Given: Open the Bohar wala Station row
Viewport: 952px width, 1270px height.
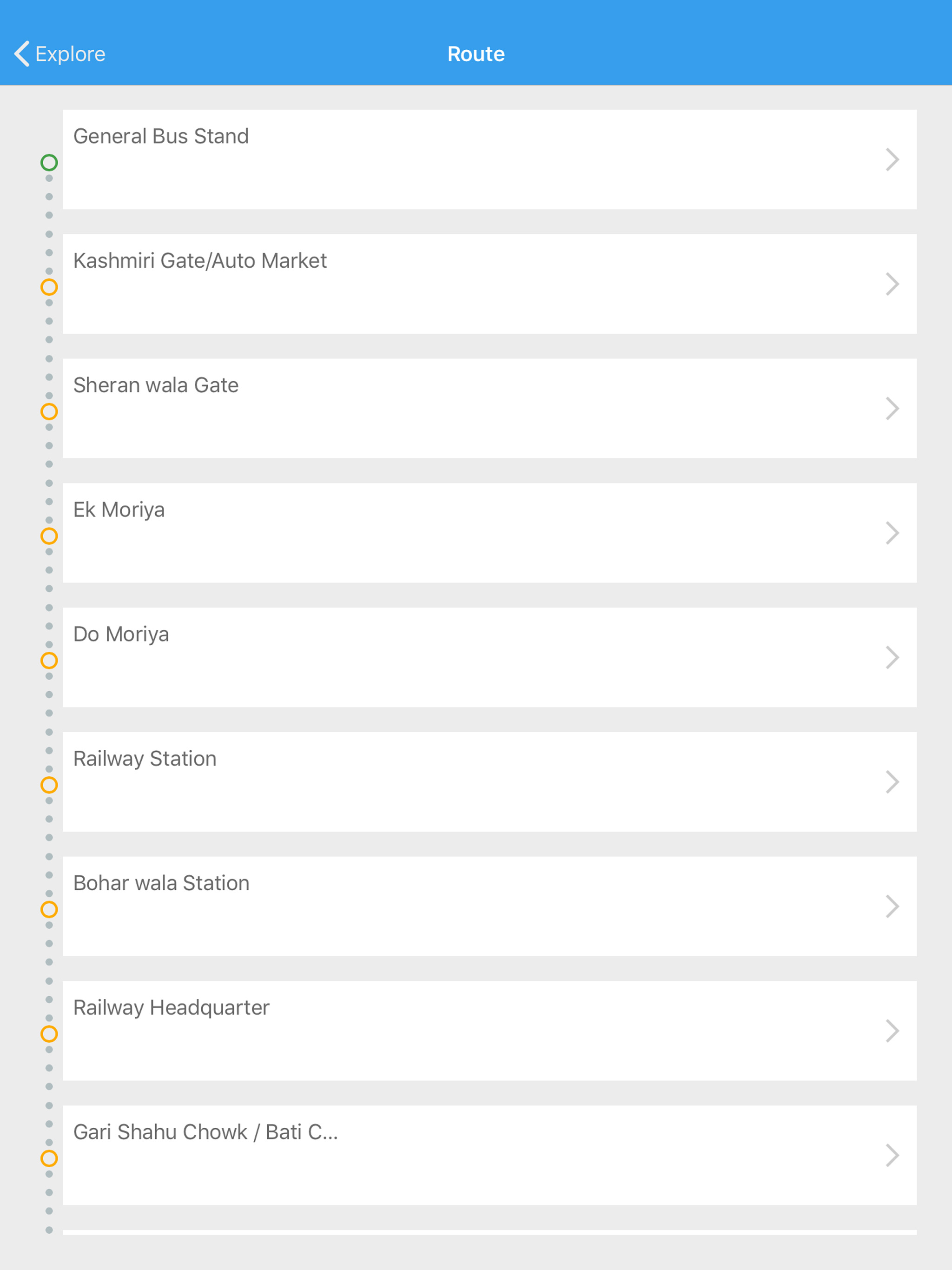Looking at the screenshot, I should tap(459, 906).
